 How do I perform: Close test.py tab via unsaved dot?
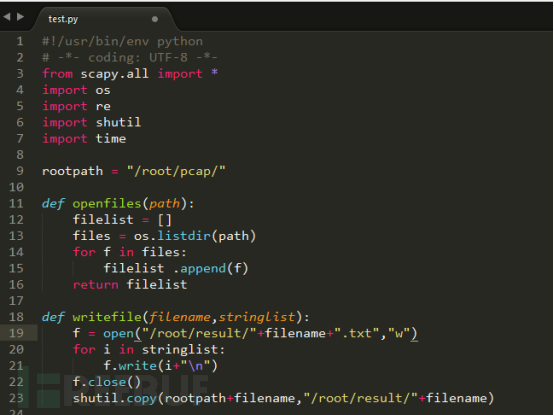click(x=155, y=19)
